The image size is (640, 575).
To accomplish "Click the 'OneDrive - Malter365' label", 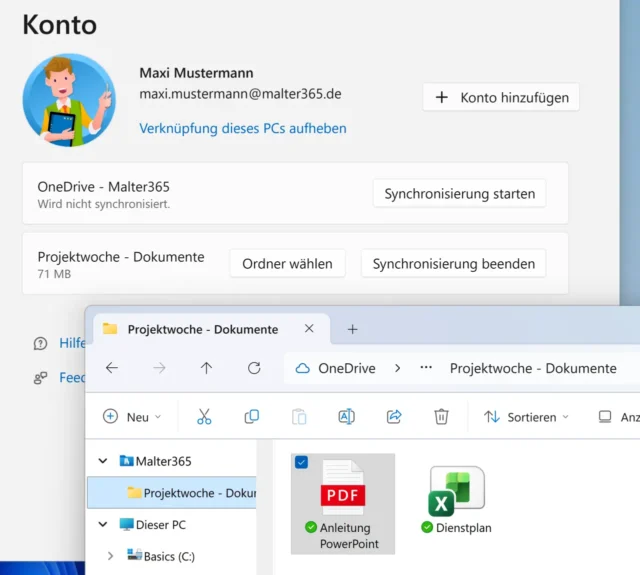I will tap(104, 187).
